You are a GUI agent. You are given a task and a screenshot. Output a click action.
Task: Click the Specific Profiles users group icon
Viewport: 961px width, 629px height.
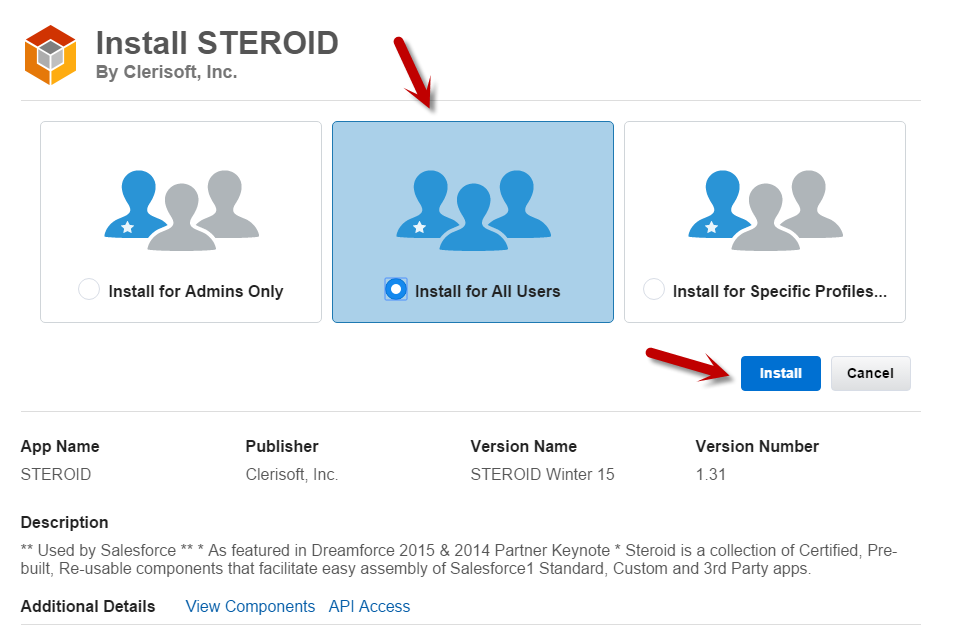coord(765,210)
